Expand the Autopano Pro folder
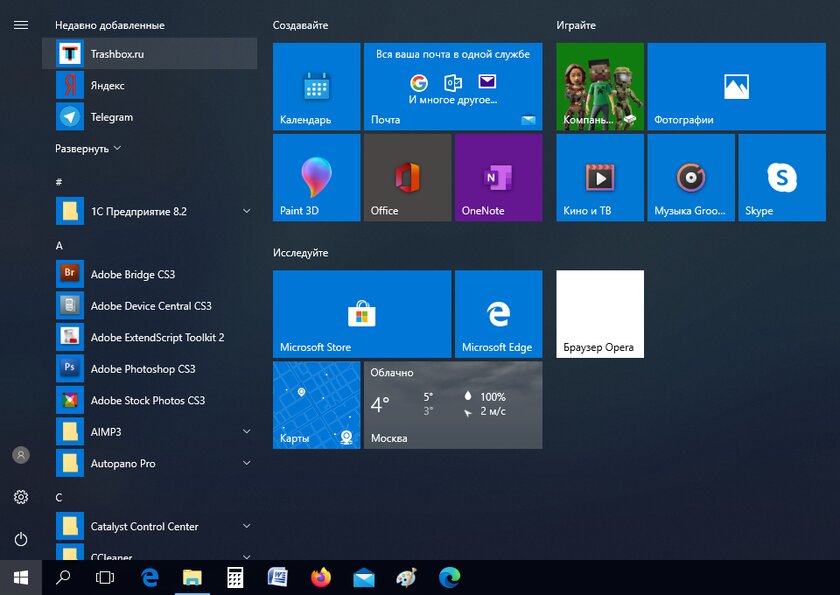This screenshot has width=840, height=595. 149,463
